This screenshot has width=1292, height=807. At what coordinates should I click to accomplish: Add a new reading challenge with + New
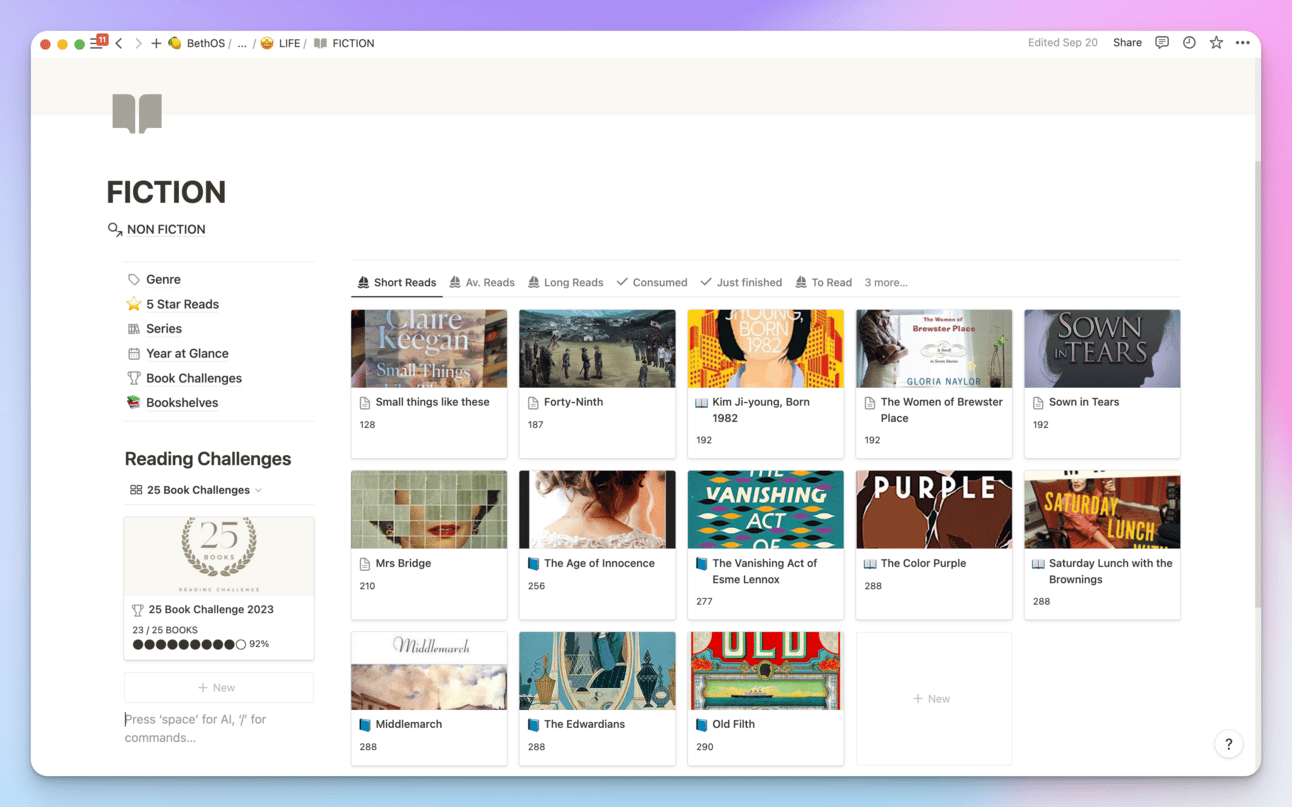click(x=219, y=688)
